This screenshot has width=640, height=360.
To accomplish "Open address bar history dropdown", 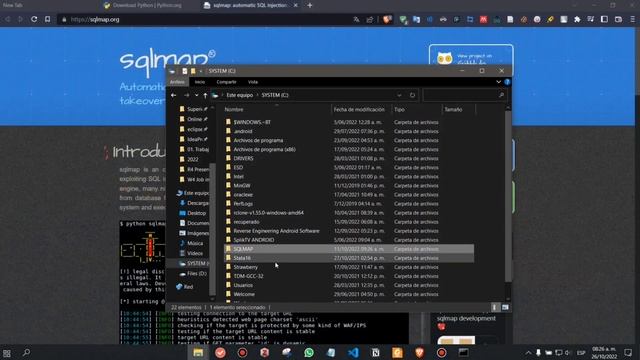I will pos(399,95).
